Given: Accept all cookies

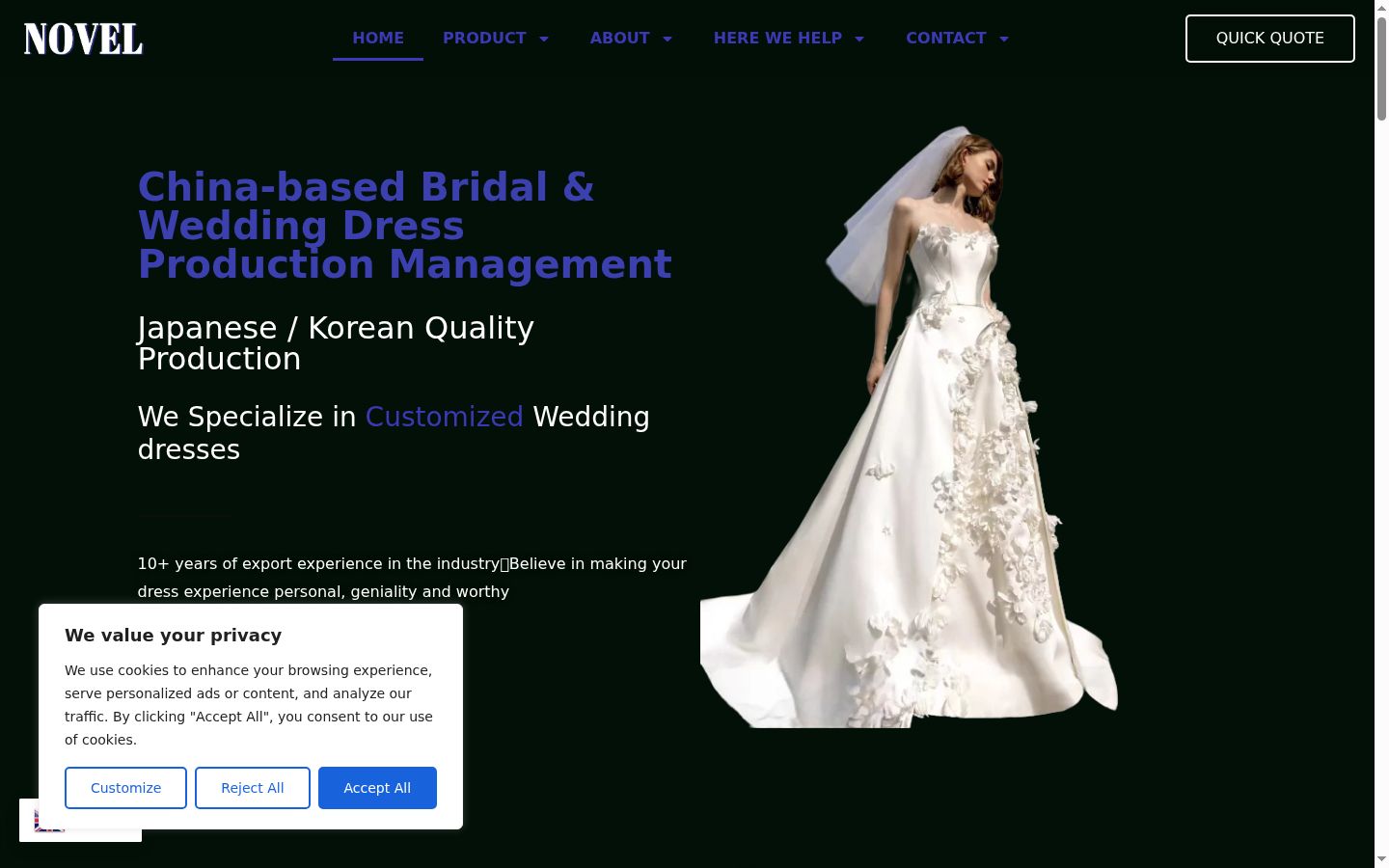Looking at the screenshot, I should pos(377,788).
